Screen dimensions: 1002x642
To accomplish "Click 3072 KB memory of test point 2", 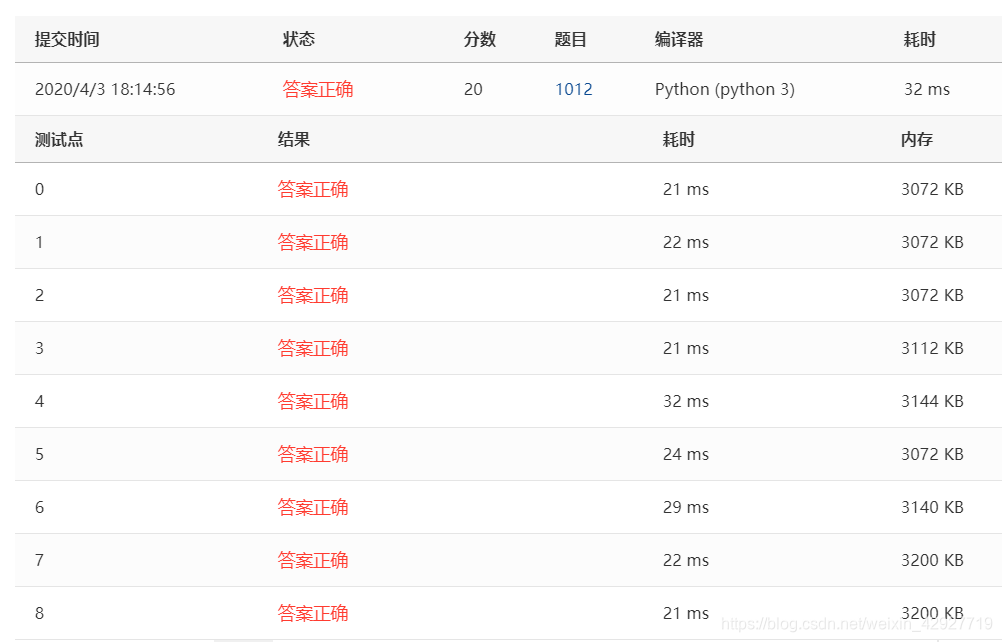I will [x=932, y=295].
